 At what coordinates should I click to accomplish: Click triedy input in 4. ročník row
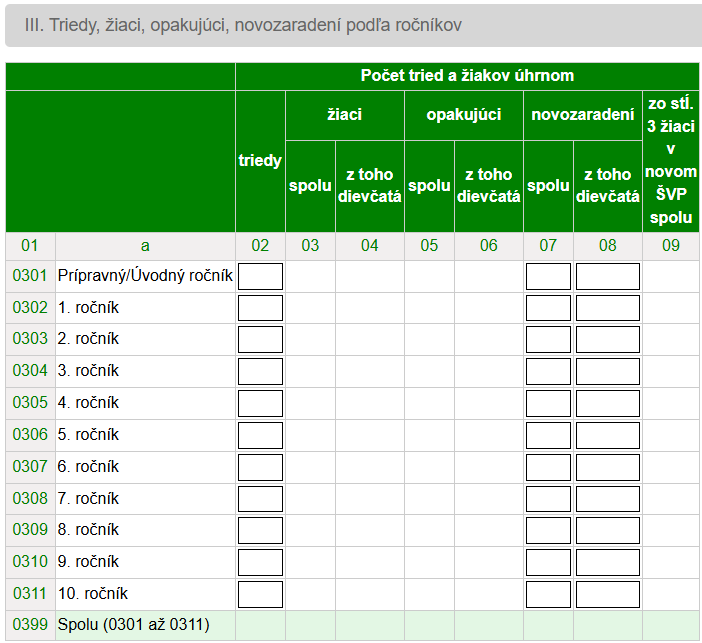click(x=260, y=403)
